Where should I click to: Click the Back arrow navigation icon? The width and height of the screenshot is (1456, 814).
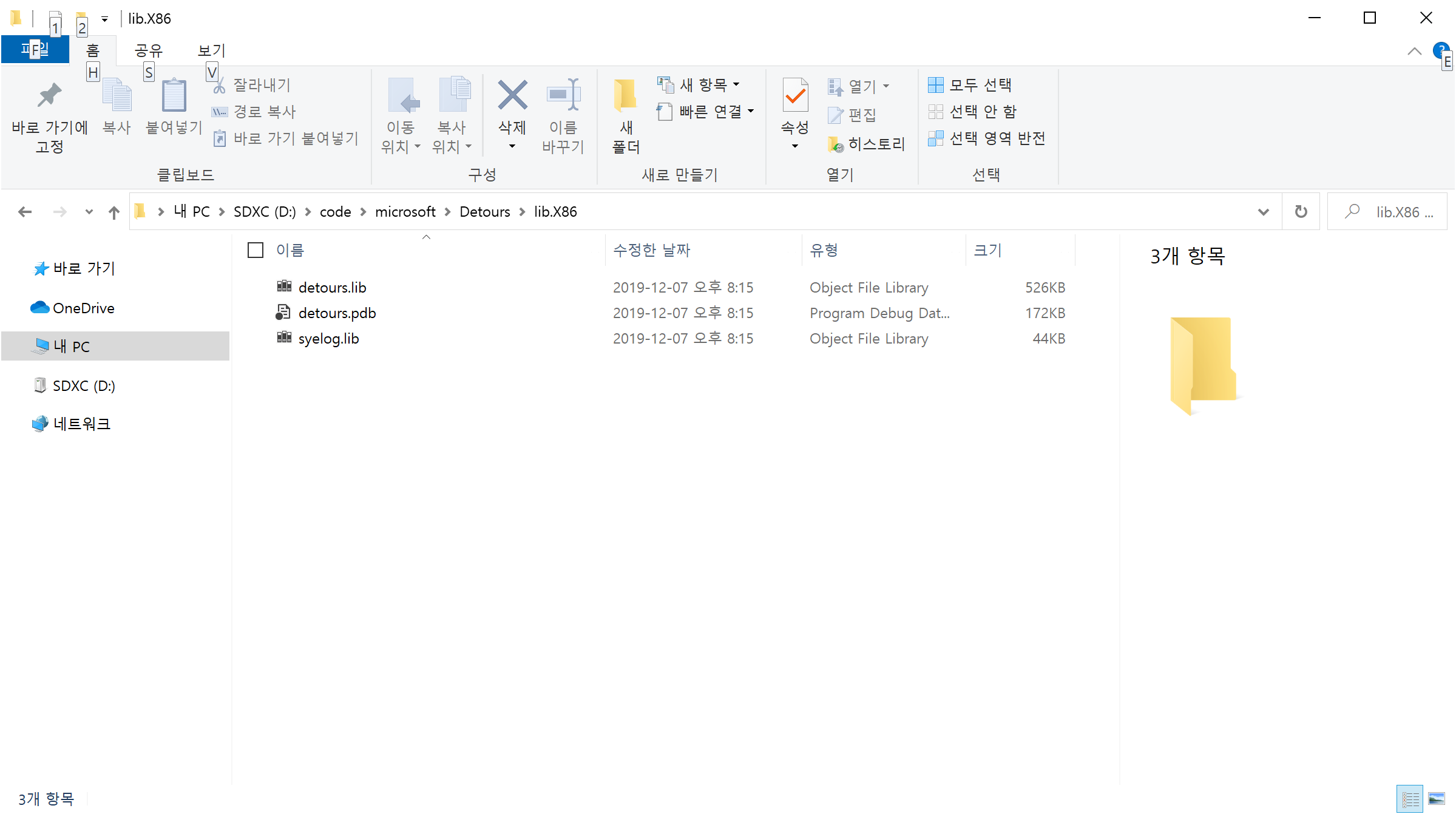(25, 212)
